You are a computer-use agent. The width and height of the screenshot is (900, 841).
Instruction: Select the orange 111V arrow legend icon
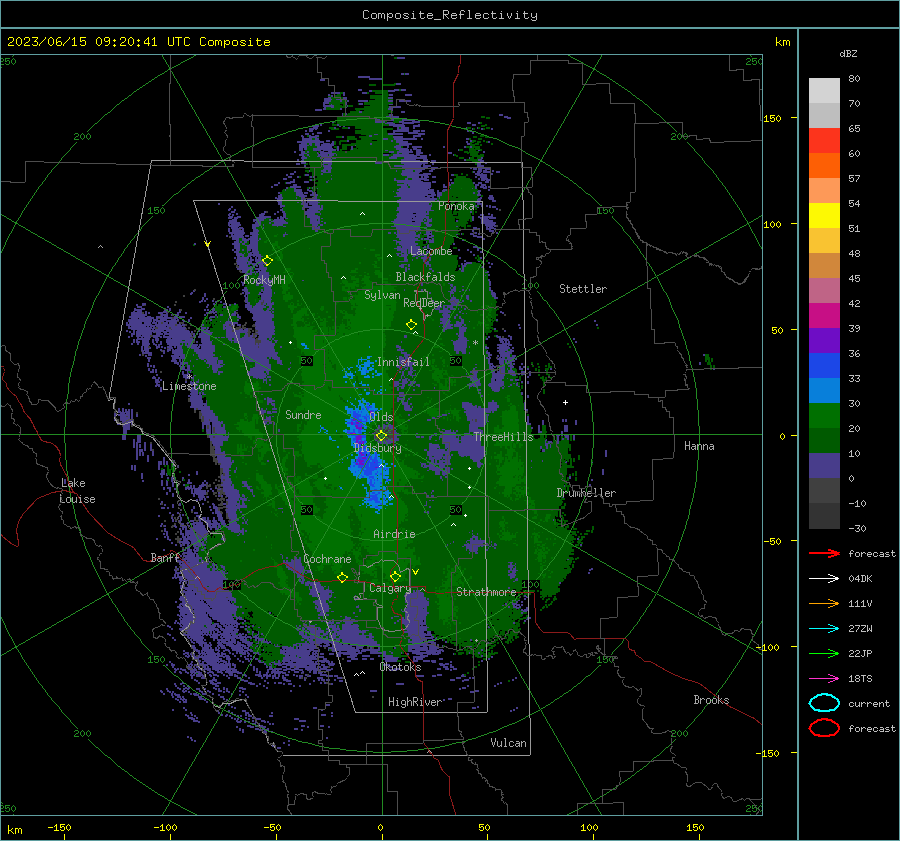tap(824, 603)
